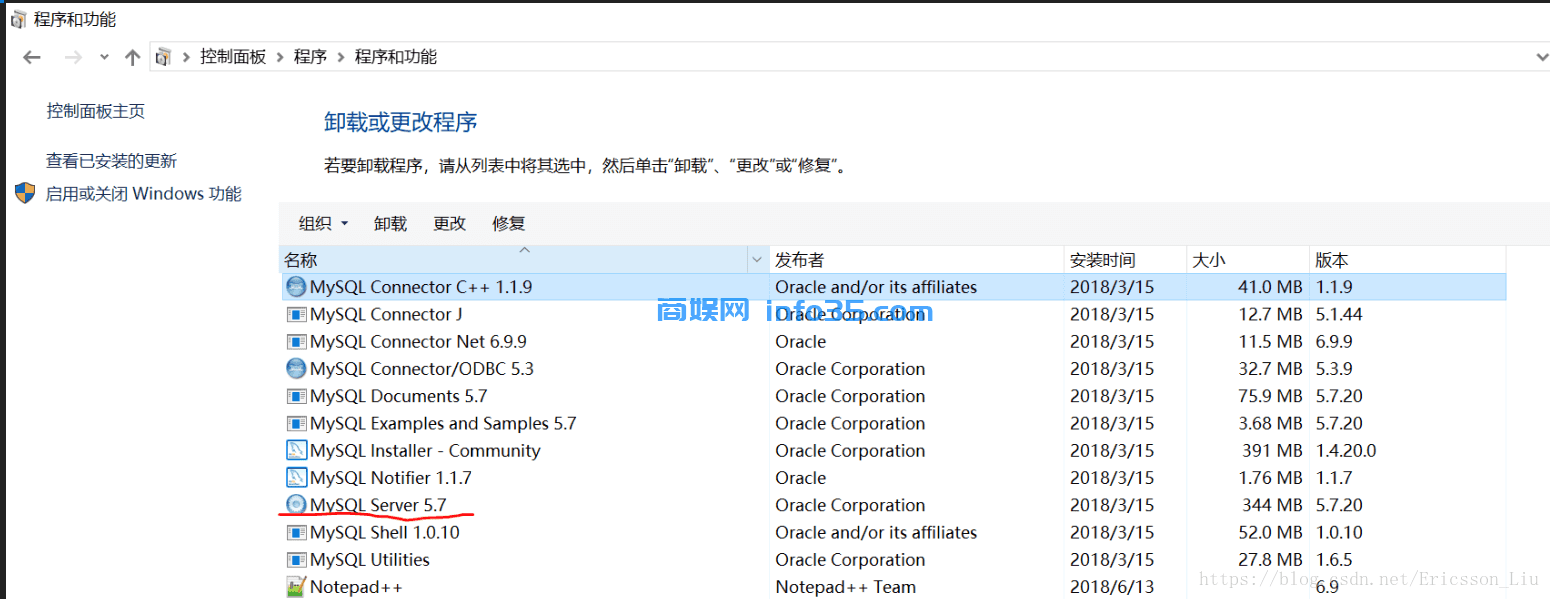Navigate to 程序 in the breadcrumb
Viewport: 1550px width, 599px height.
coord(311,57)
